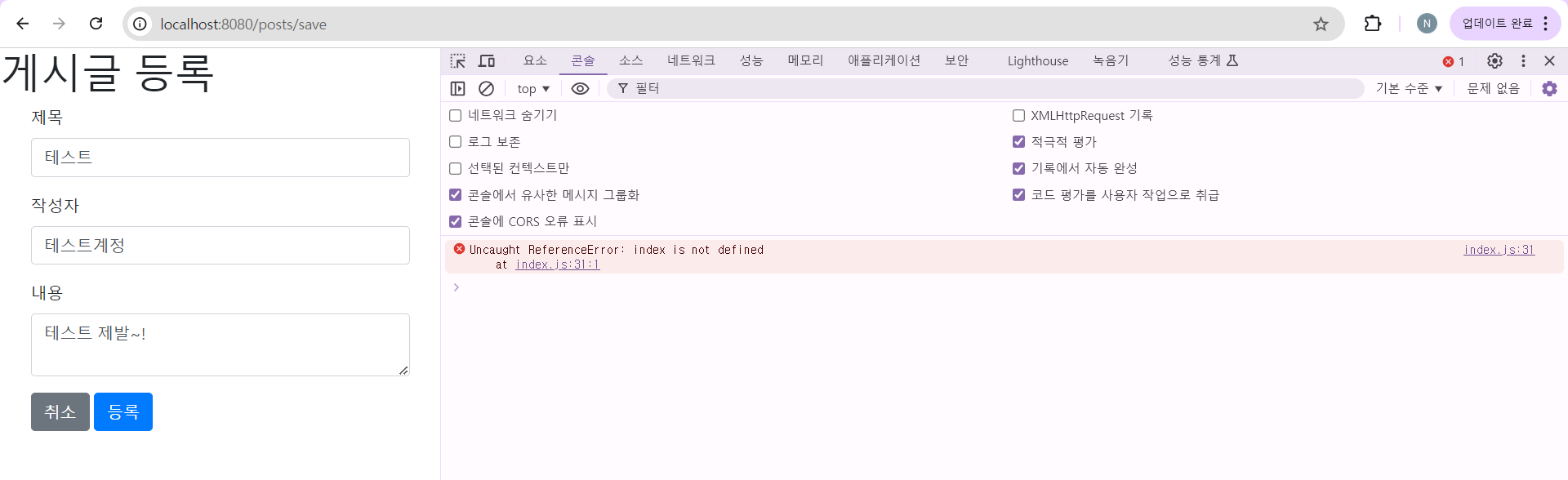Click the 취소 button

[x=60, y=412]
